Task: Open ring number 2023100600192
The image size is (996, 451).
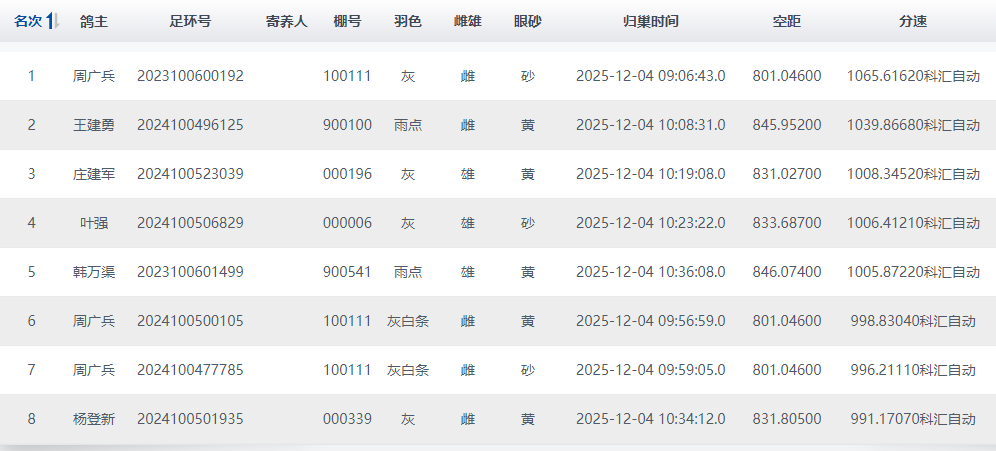Action: click(190, 76)
